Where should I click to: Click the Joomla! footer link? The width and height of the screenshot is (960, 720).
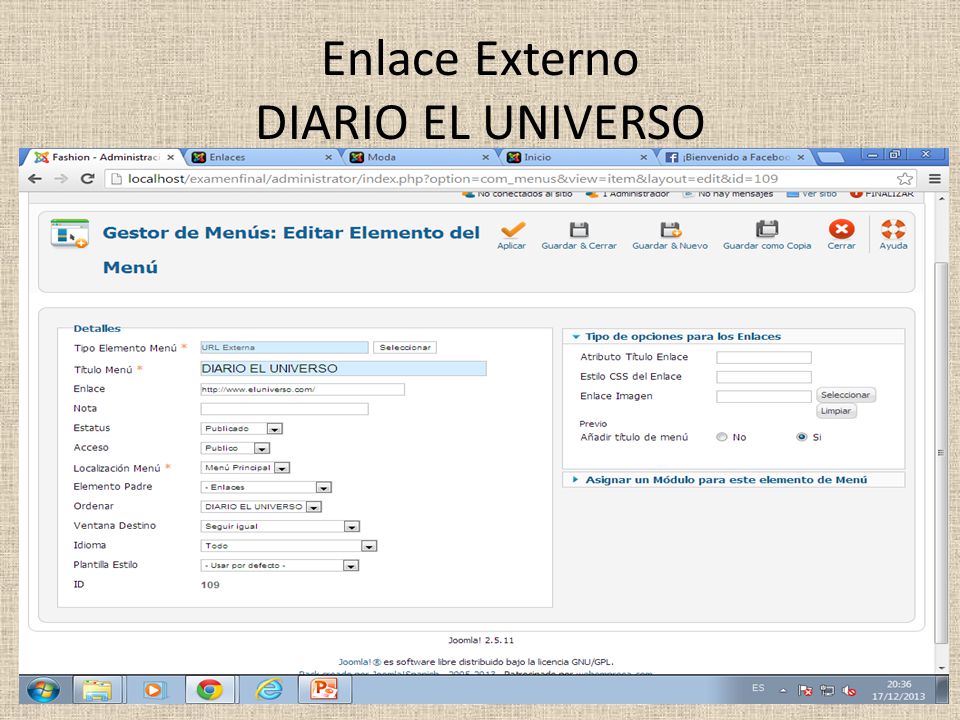[359, 662]
